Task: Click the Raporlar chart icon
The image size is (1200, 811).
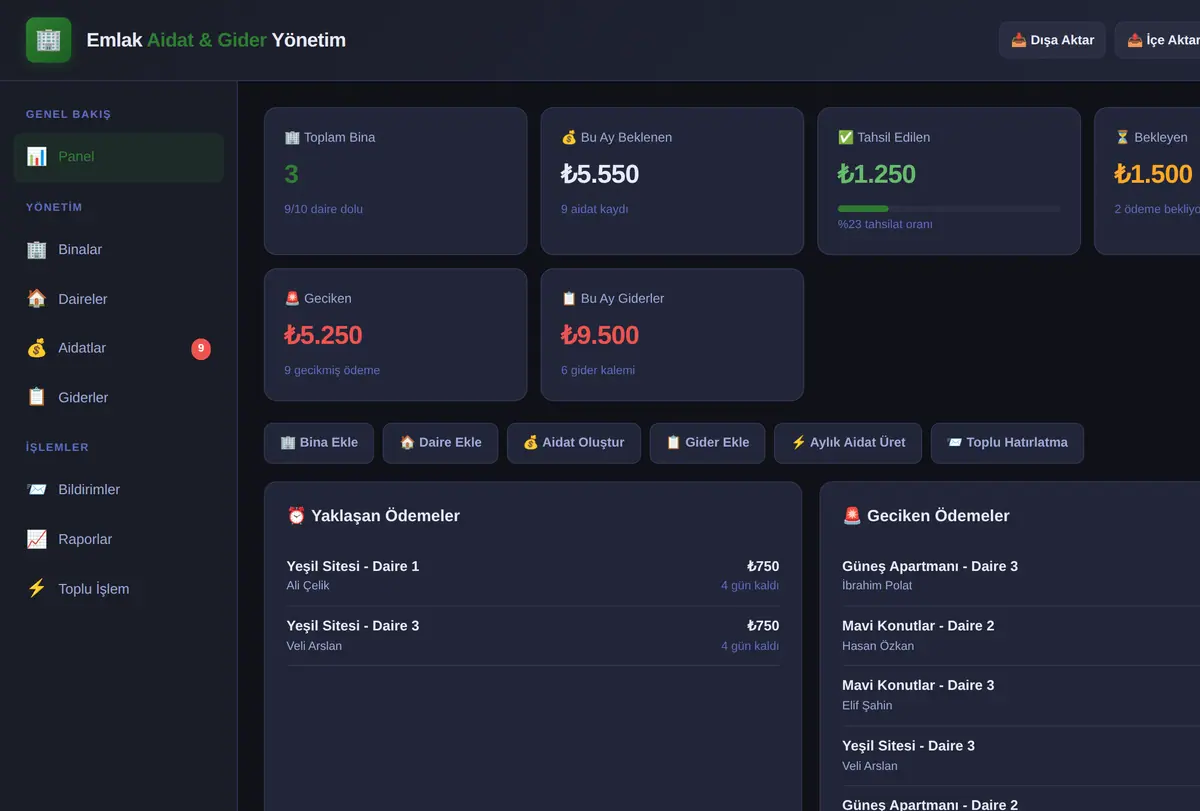Action: click(x=37, y=539)
